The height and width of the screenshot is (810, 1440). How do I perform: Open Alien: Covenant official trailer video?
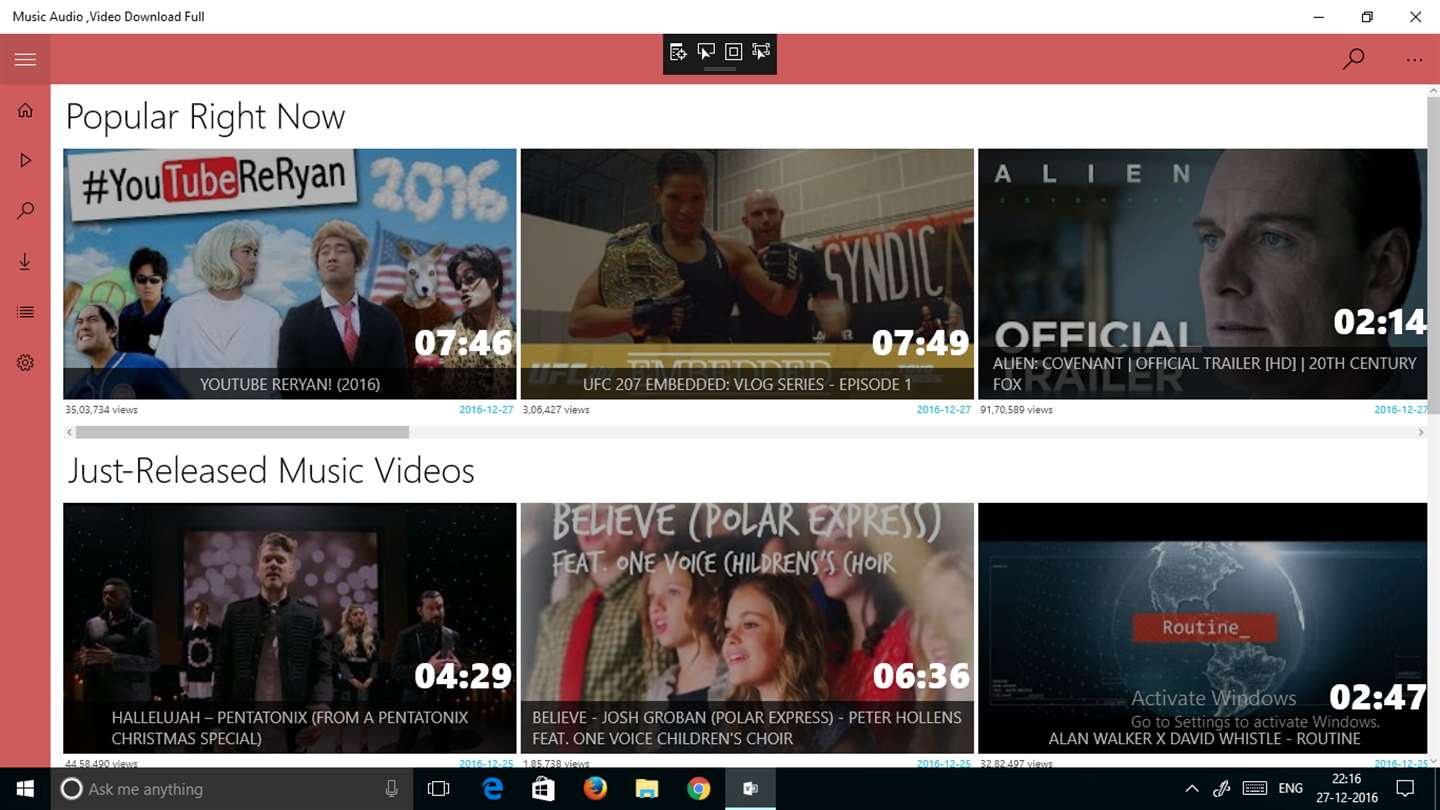coord(1202,274)
